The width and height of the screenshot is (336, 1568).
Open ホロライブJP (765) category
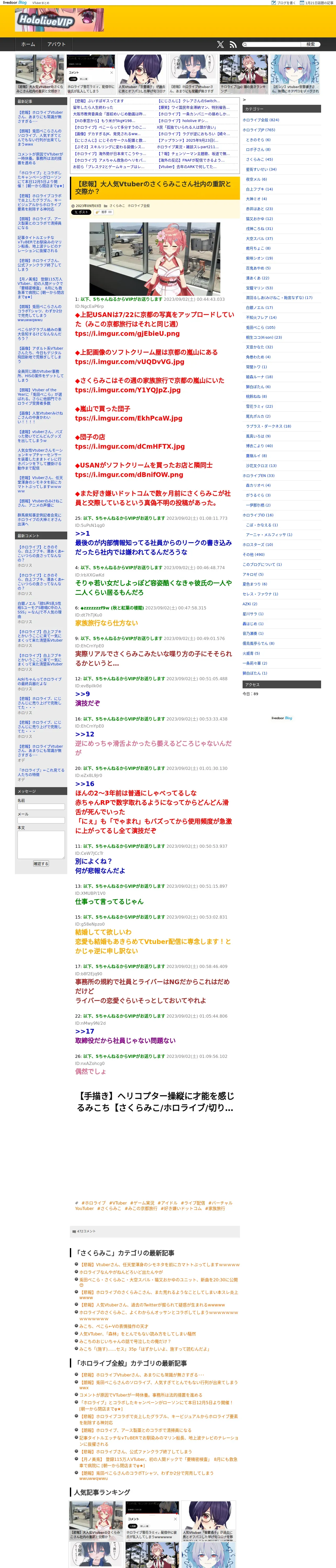point(259,130)
